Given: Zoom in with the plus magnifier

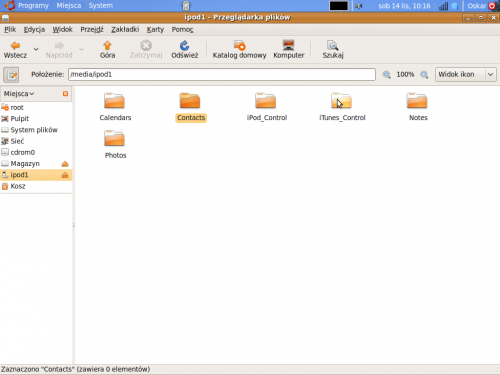Looking at the screenshot, I should pos(424,75).
